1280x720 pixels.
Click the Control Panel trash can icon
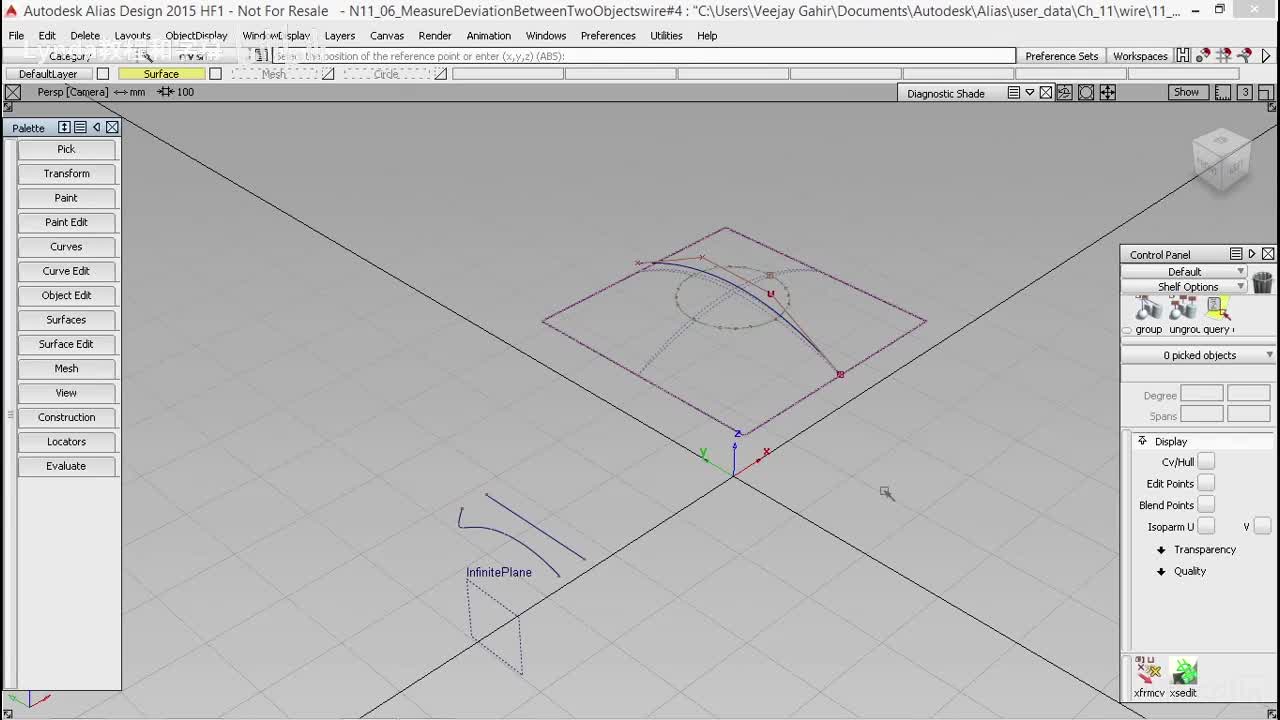(x=1262, y=282)
